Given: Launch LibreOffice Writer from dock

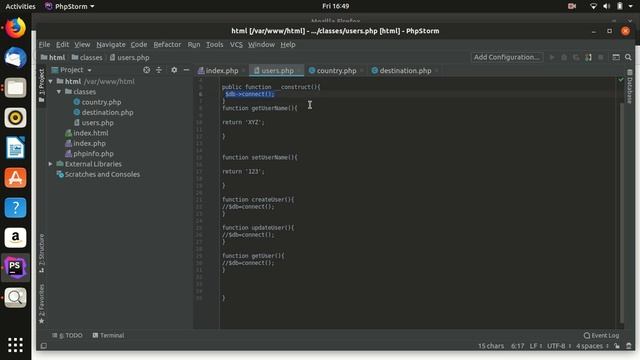Looking at the screenshot, I should [16, 148].
